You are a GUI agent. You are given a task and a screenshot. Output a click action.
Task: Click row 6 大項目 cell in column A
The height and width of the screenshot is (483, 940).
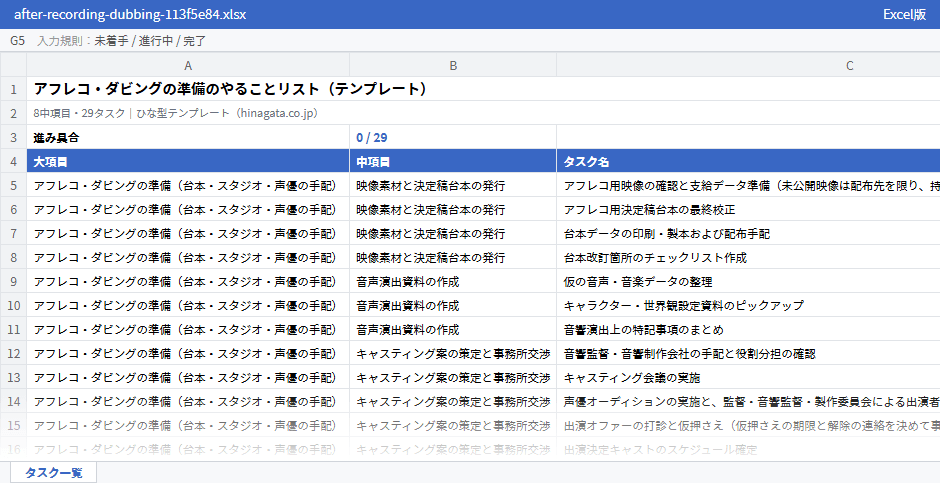188,210
